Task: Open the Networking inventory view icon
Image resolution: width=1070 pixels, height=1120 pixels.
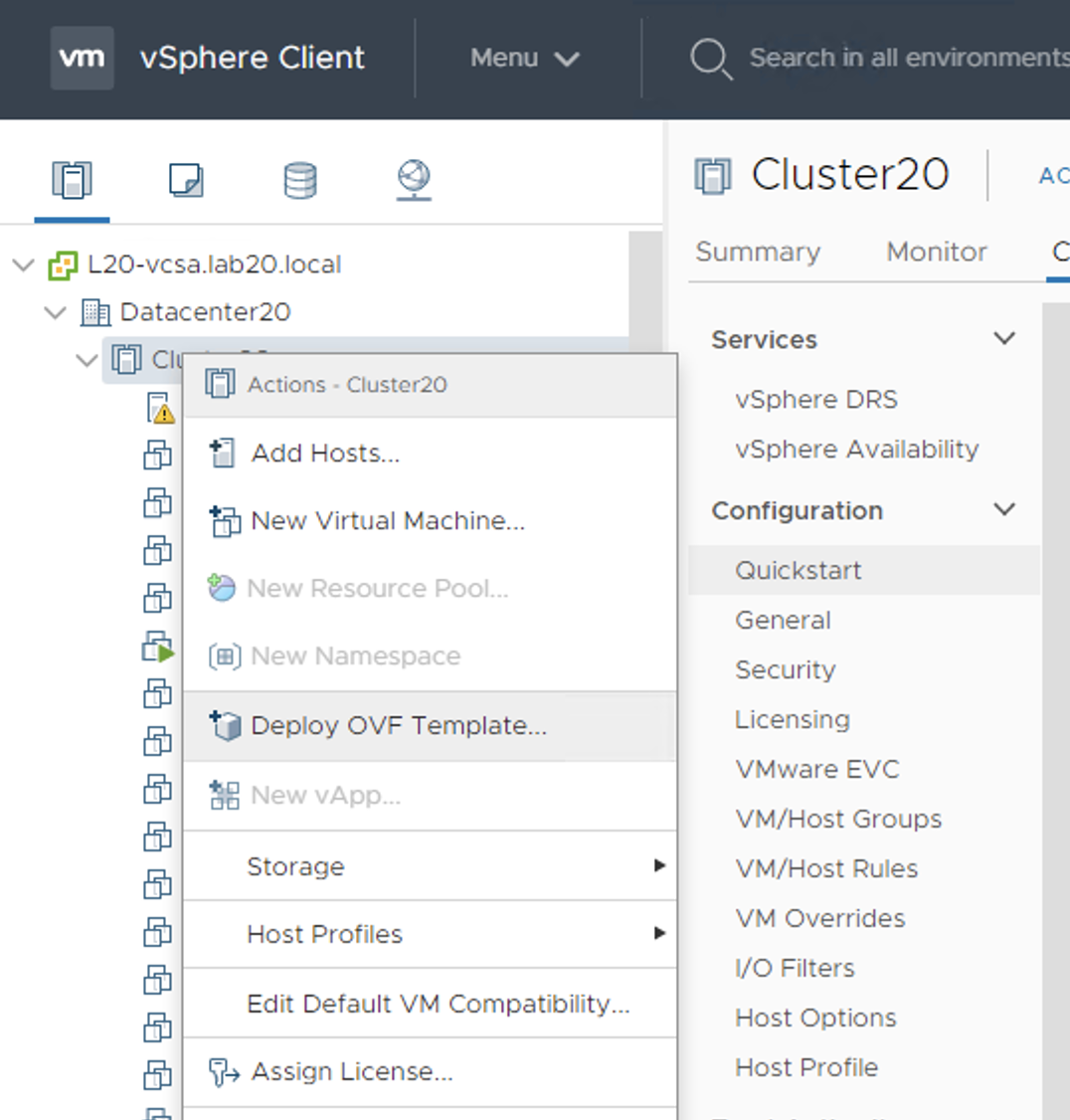Action: [414, 180]
